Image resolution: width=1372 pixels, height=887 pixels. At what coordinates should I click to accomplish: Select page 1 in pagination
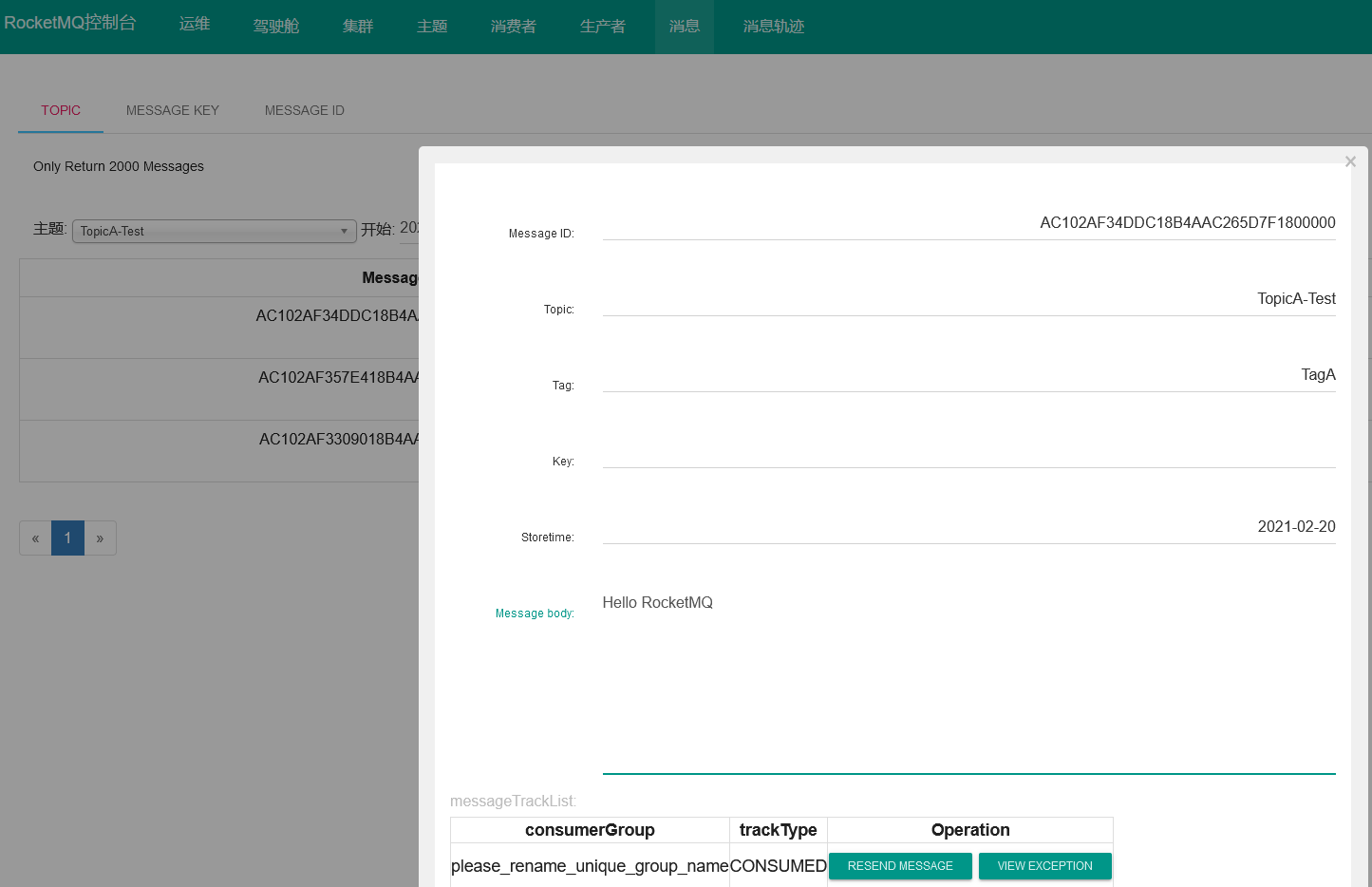click(67, 538)
